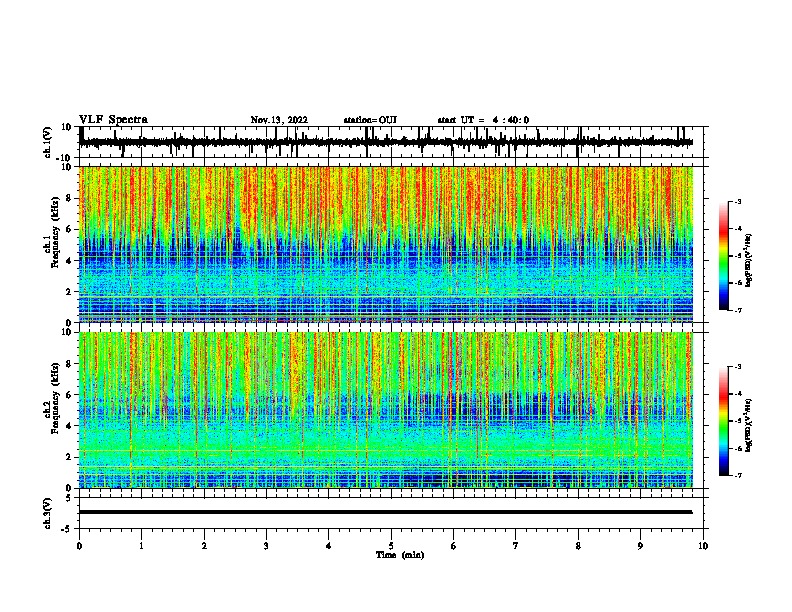Click the ch.2 "Frequency (kHz)" axis label
Screen dimensions: 792x612
[x=54, y=398]
